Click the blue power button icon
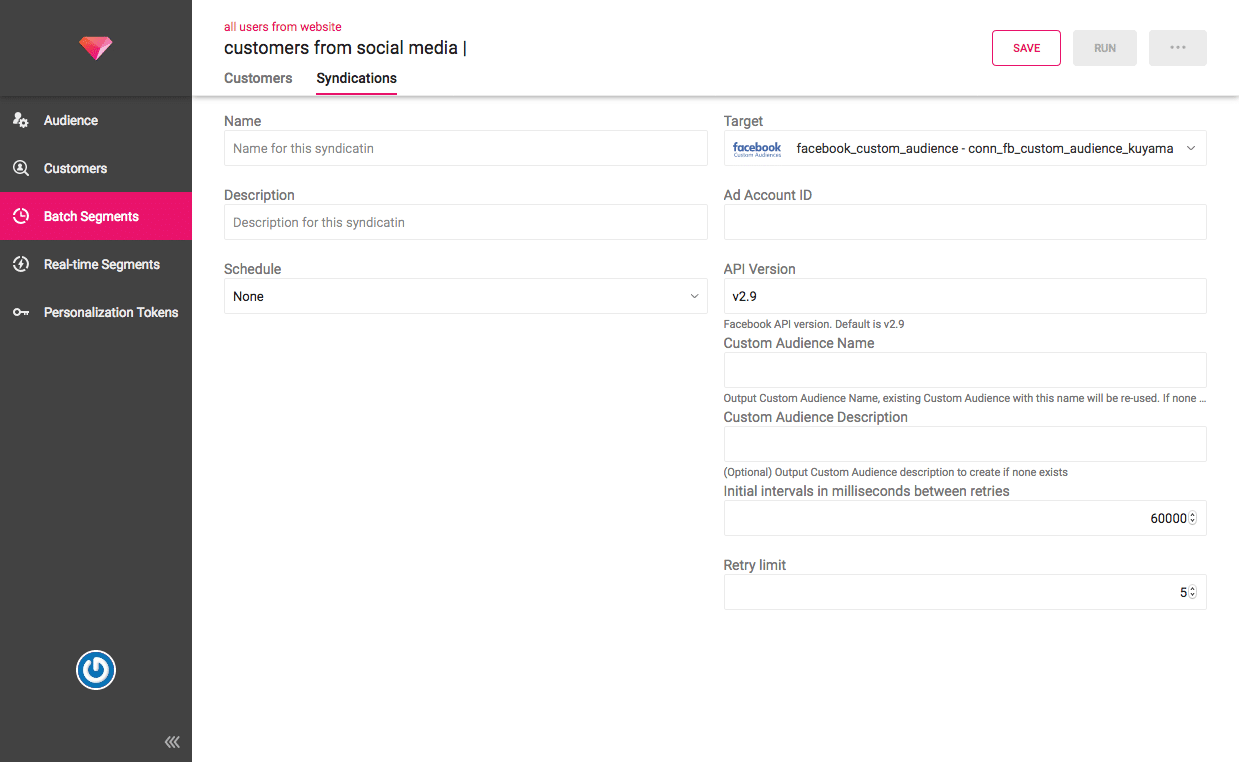Image resolution: width=1239 pixels, height=762 pixels. click(96, 670)
